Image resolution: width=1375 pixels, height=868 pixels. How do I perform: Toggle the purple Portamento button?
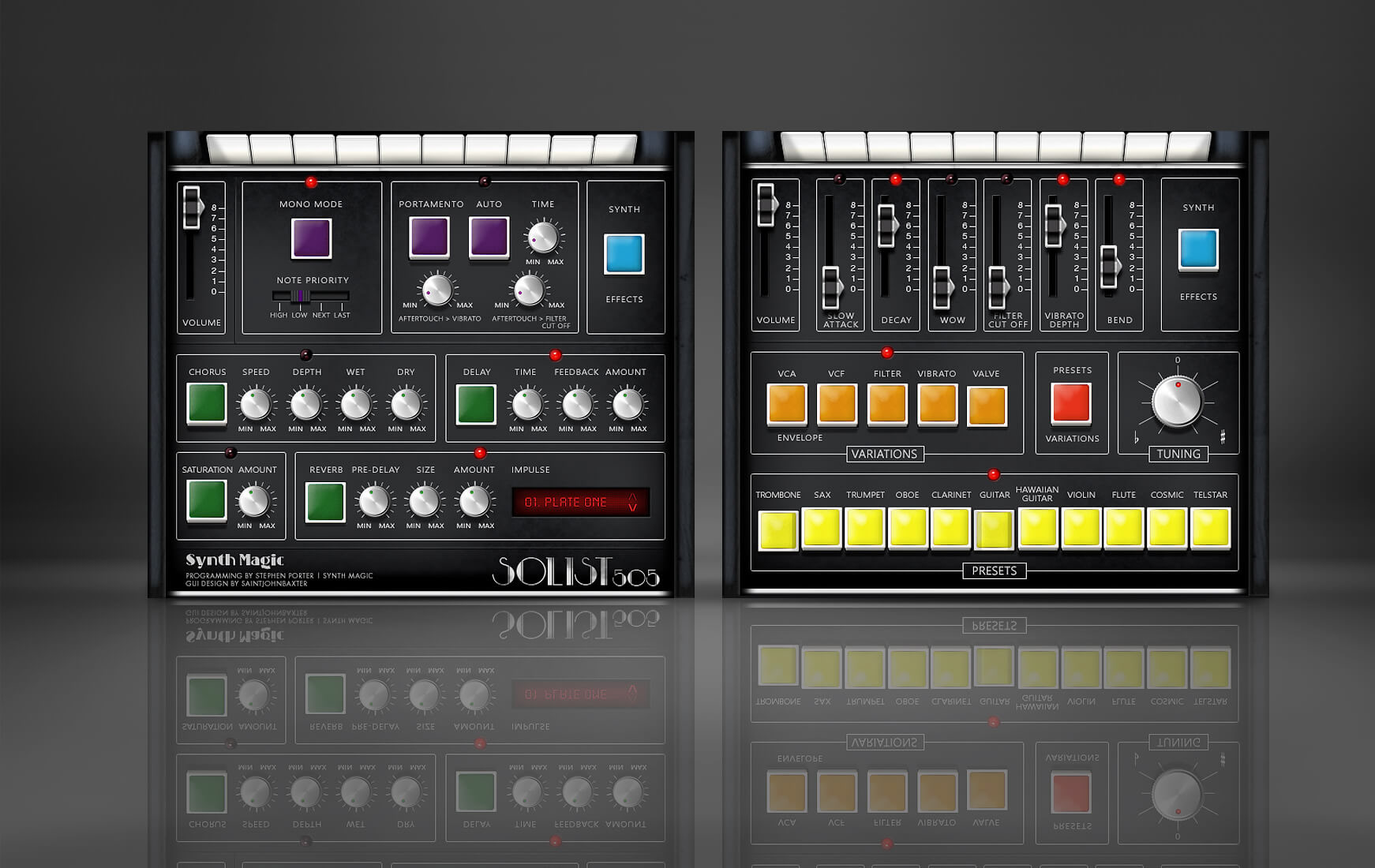pyautogui.click(x=429, y=237)
